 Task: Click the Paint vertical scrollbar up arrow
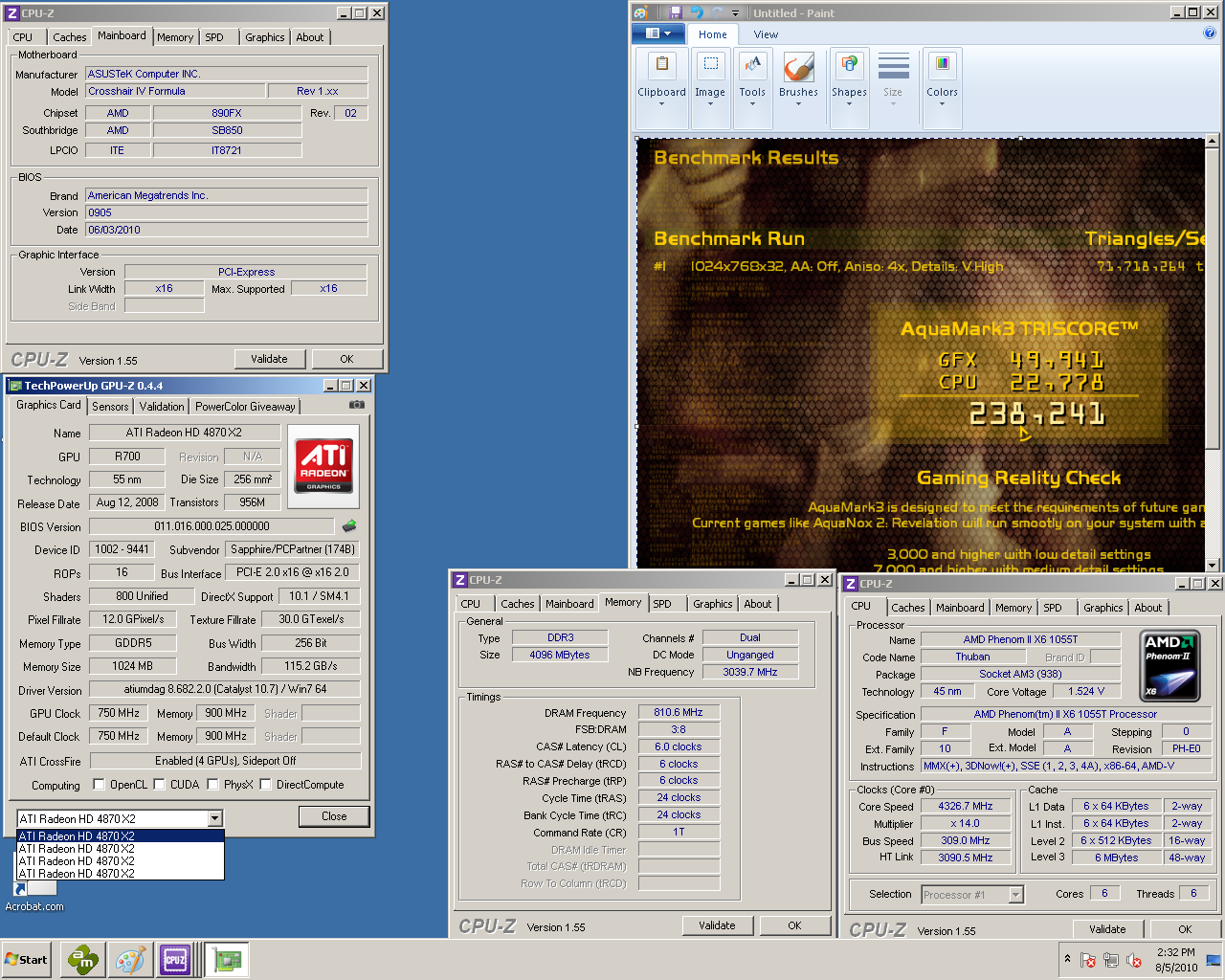coord(1213,142)
